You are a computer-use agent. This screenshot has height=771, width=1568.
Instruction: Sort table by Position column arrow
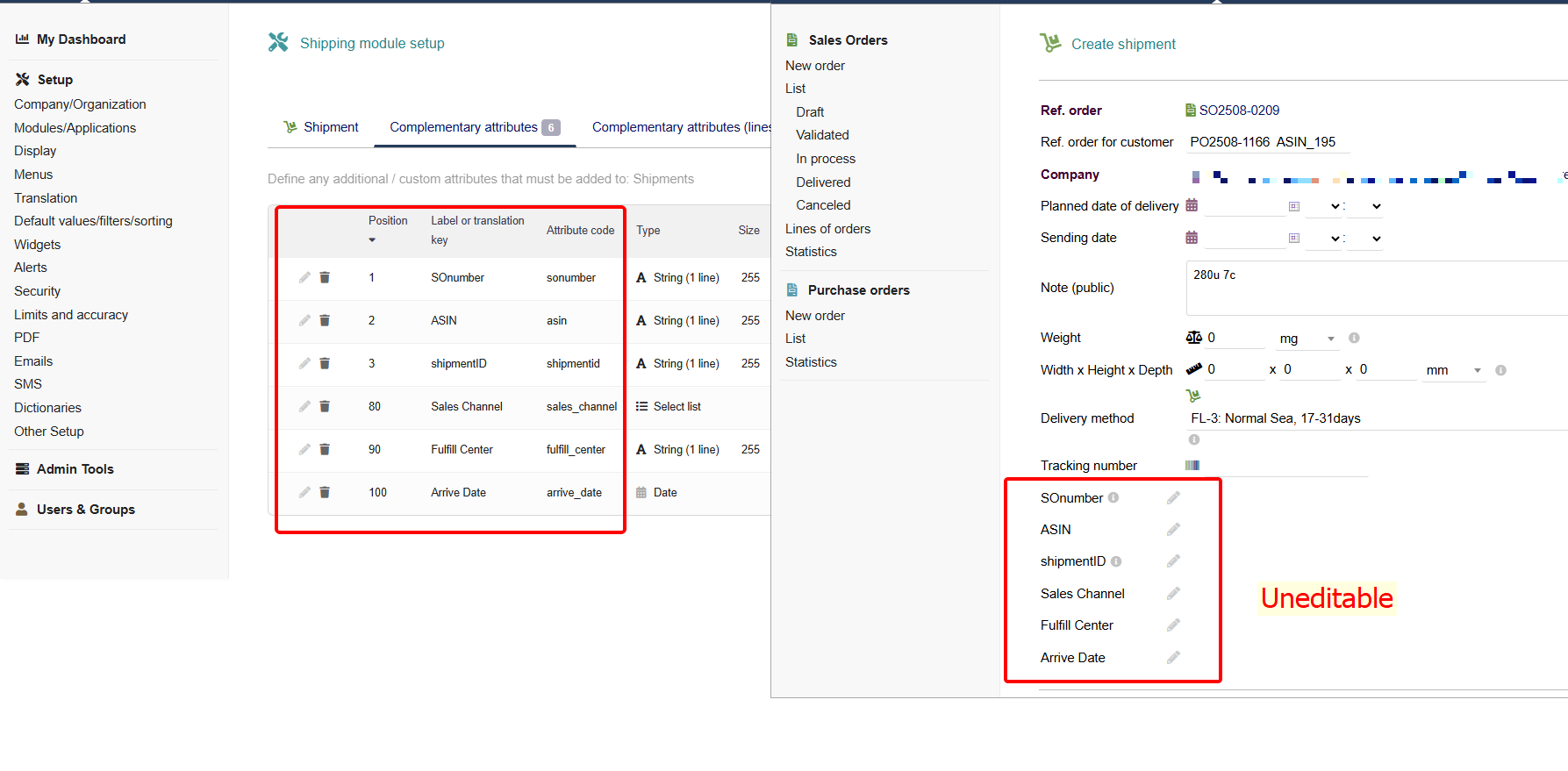pyautogui.click(x=372, y=239)
